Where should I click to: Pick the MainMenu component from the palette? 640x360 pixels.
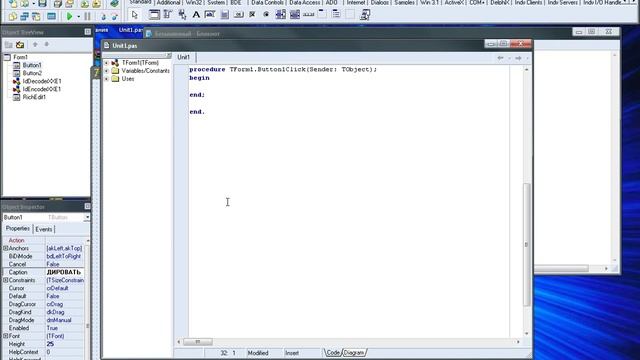point(168,15)
